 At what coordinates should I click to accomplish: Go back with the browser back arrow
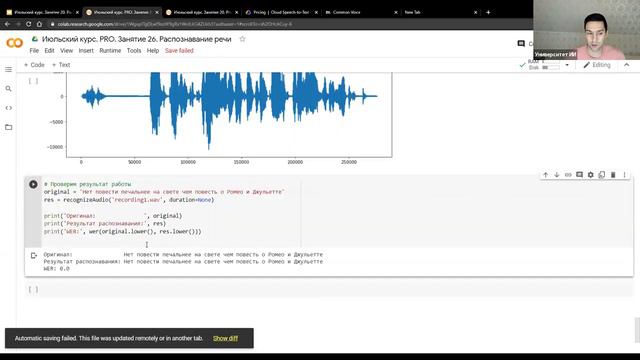(7, 24)
